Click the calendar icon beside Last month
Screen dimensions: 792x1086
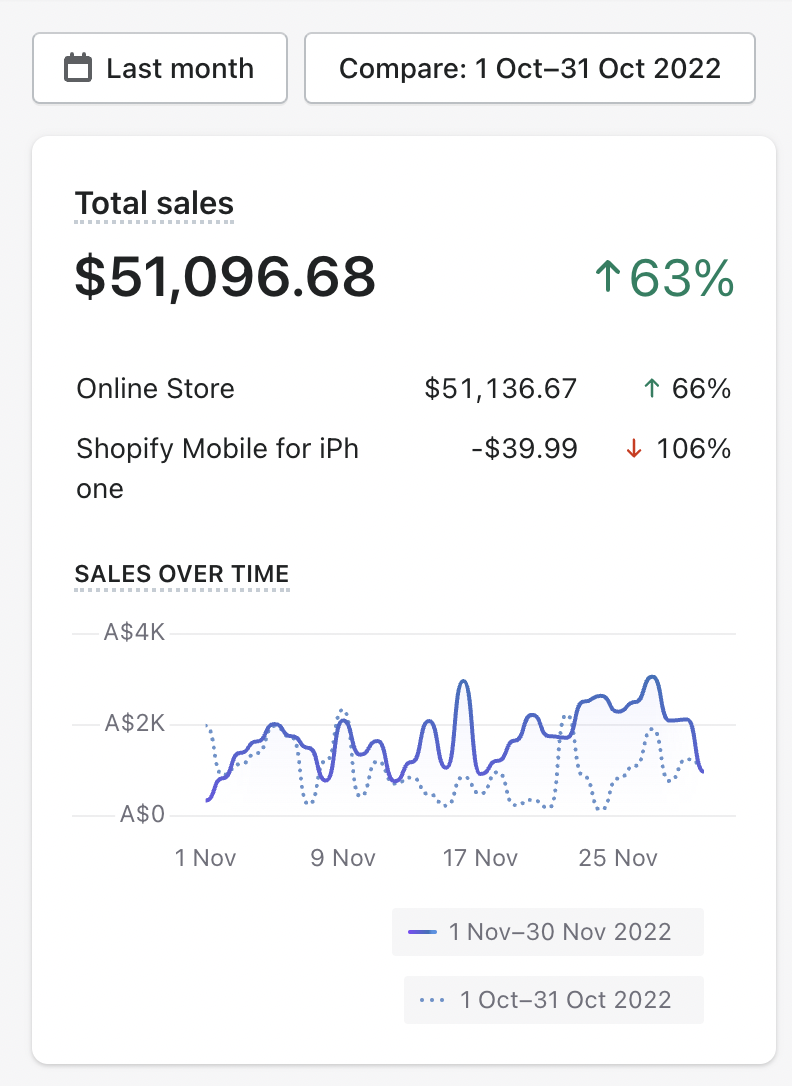77,68
